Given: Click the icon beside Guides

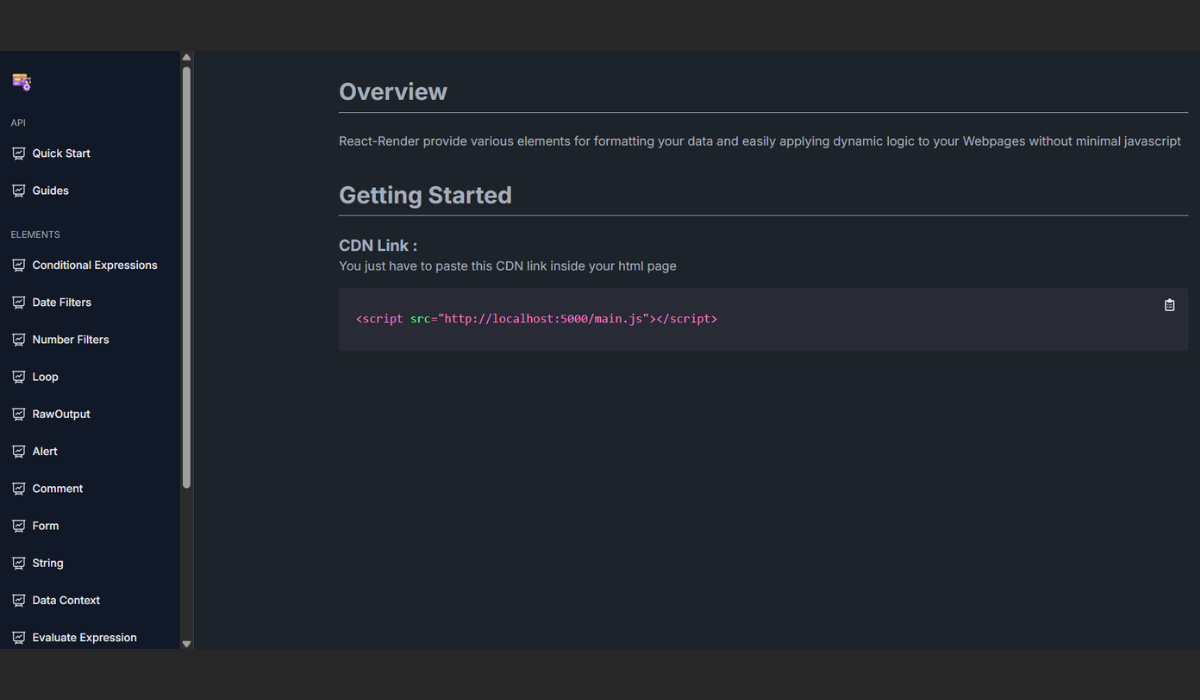Looking at the screenshot, I should pyautogui.click(x=18, y=190).
